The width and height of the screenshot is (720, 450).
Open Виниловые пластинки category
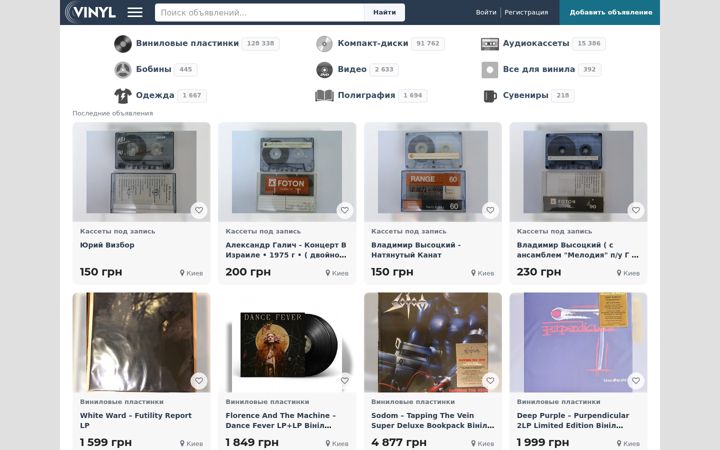point(187,44)
